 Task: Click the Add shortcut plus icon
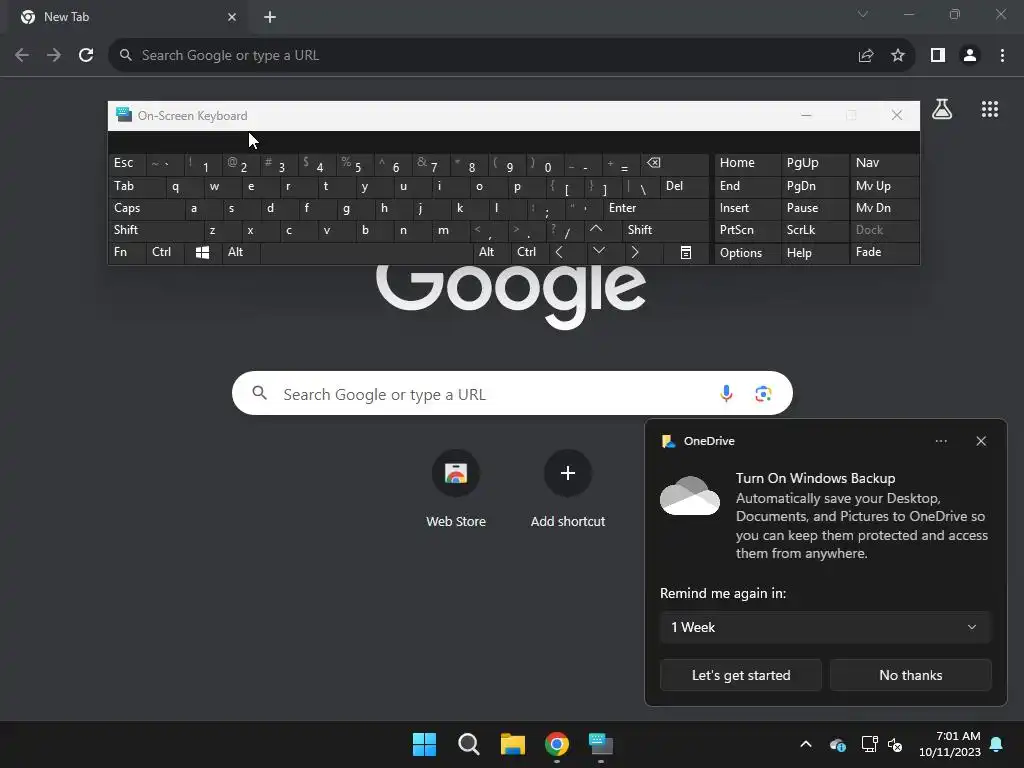(568, 473)
